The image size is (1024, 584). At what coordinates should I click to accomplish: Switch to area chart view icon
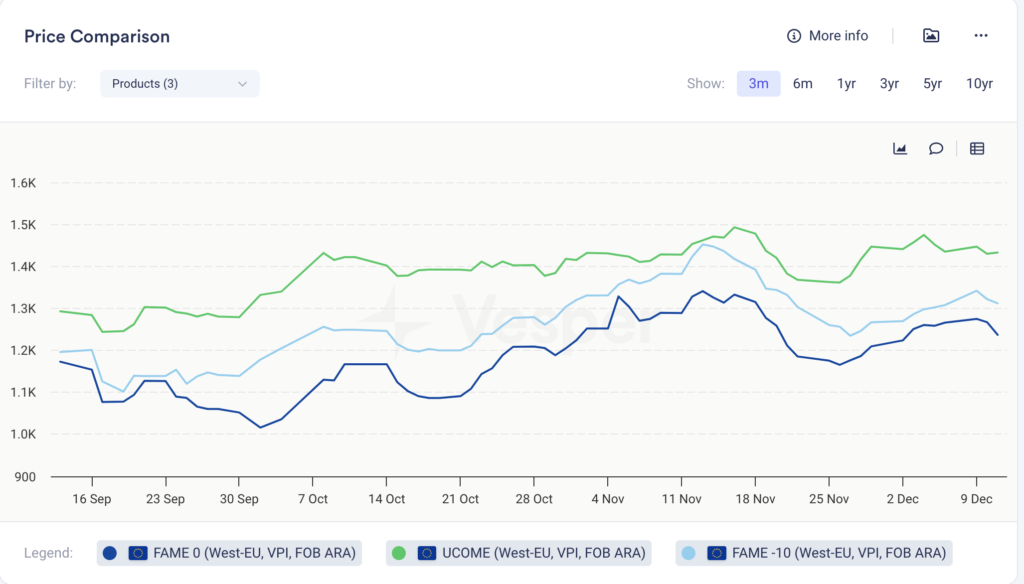pos(900,149)
